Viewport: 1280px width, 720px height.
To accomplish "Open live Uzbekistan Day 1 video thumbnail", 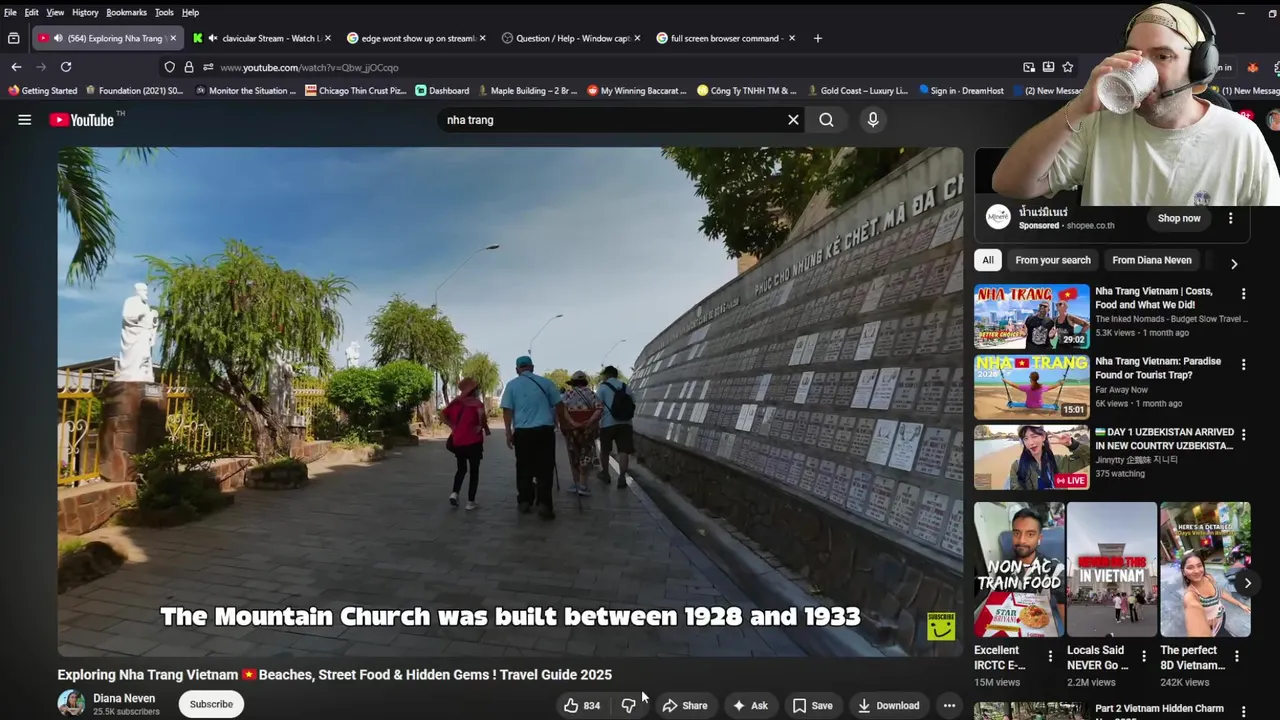I will tap(1032, 457).
